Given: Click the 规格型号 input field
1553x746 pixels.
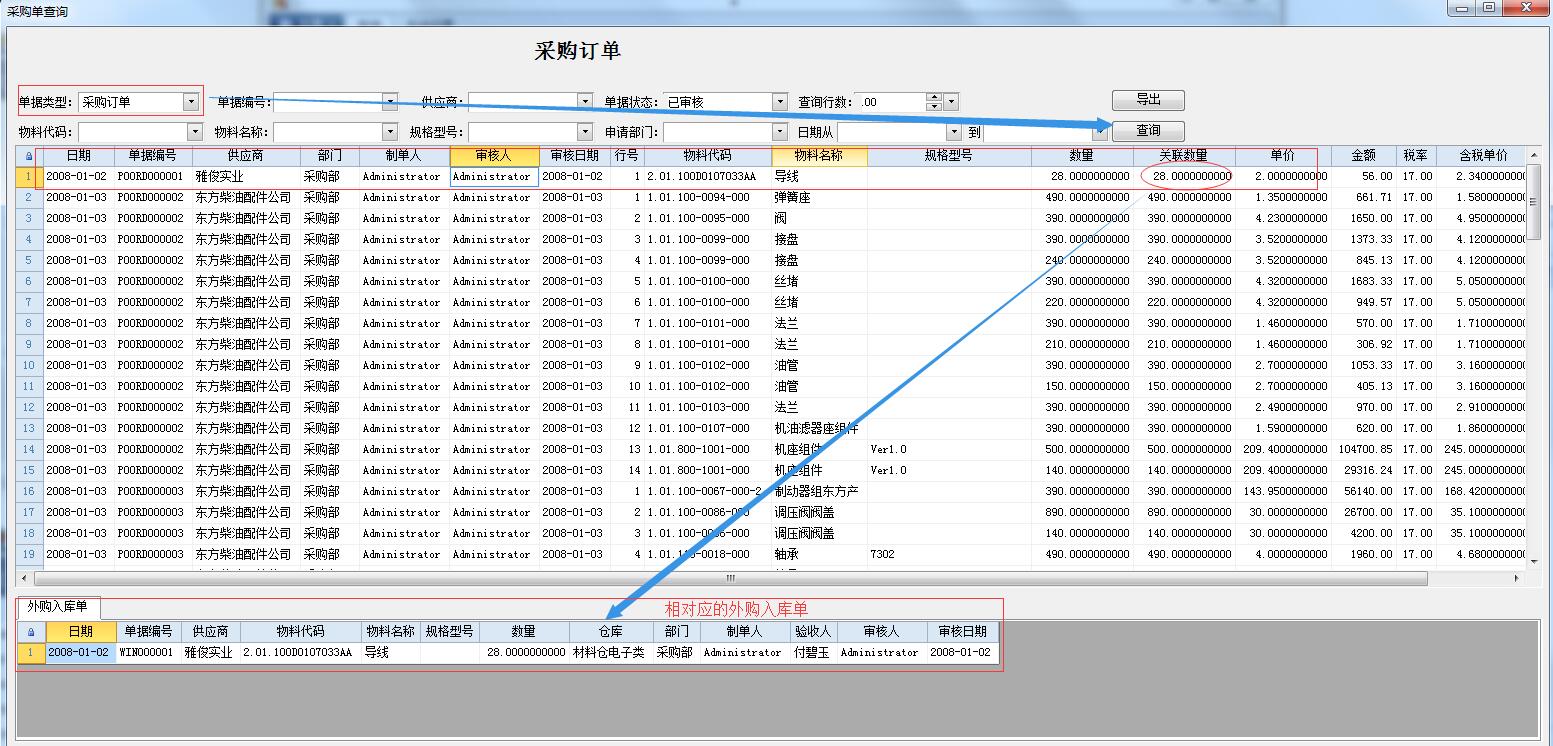Looking at the screenshot, I should pyautogui.click(x=520, y=130).
